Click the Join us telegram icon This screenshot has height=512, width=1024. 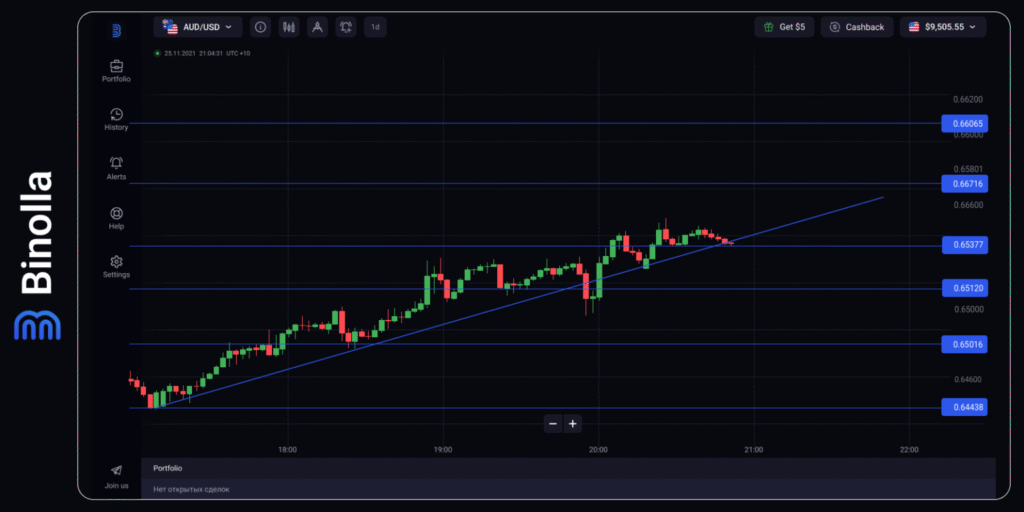pos(116,471)
